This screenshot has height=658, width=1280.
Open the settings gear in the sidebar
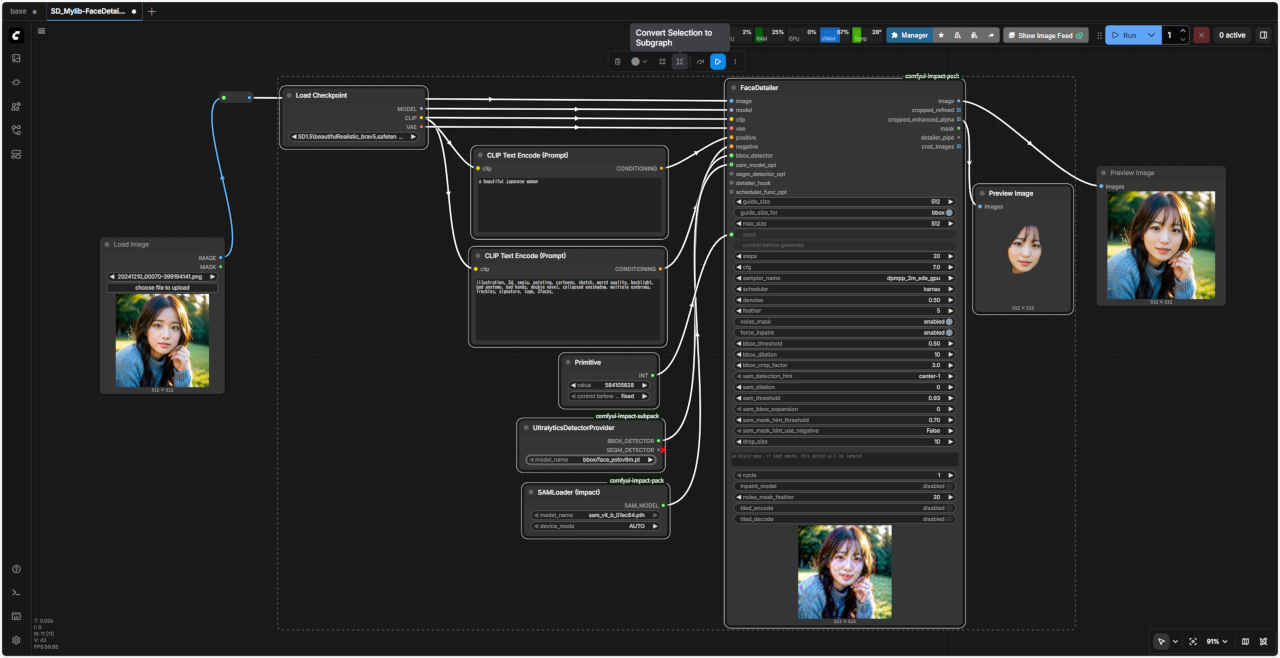click(x=16, y=640)
